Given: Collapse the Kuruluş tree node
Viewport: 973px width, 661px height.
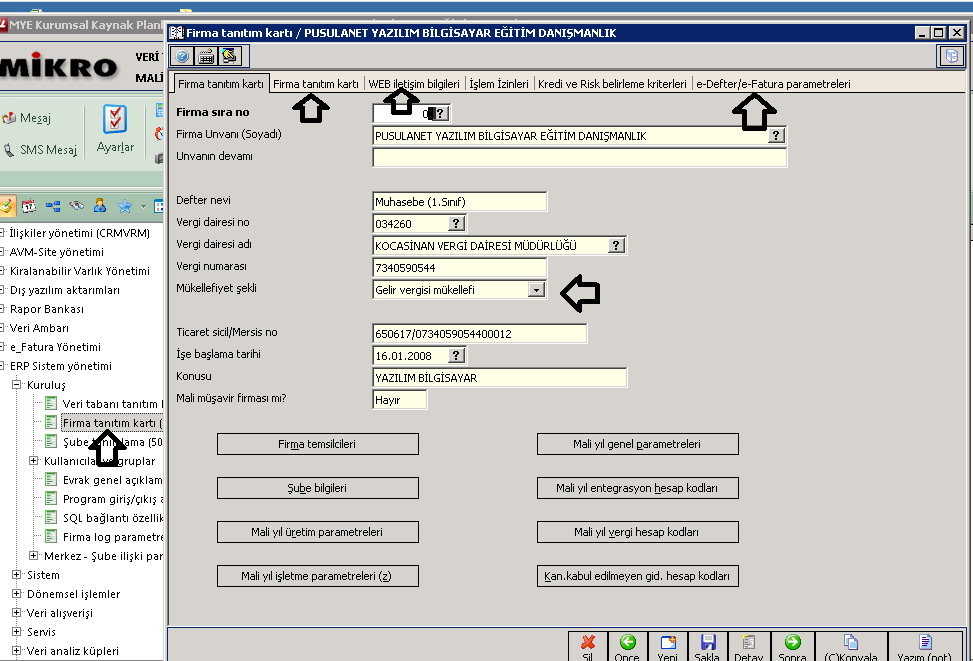Looking at the screenshot, I should pyautogui.click(x=17, y=385).
